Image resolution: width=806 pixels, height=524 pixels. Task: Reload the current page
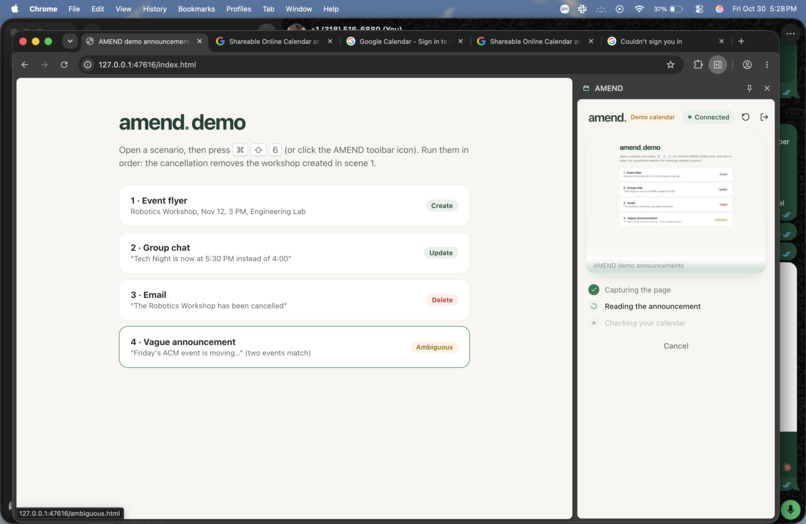[x=64, y=65]
